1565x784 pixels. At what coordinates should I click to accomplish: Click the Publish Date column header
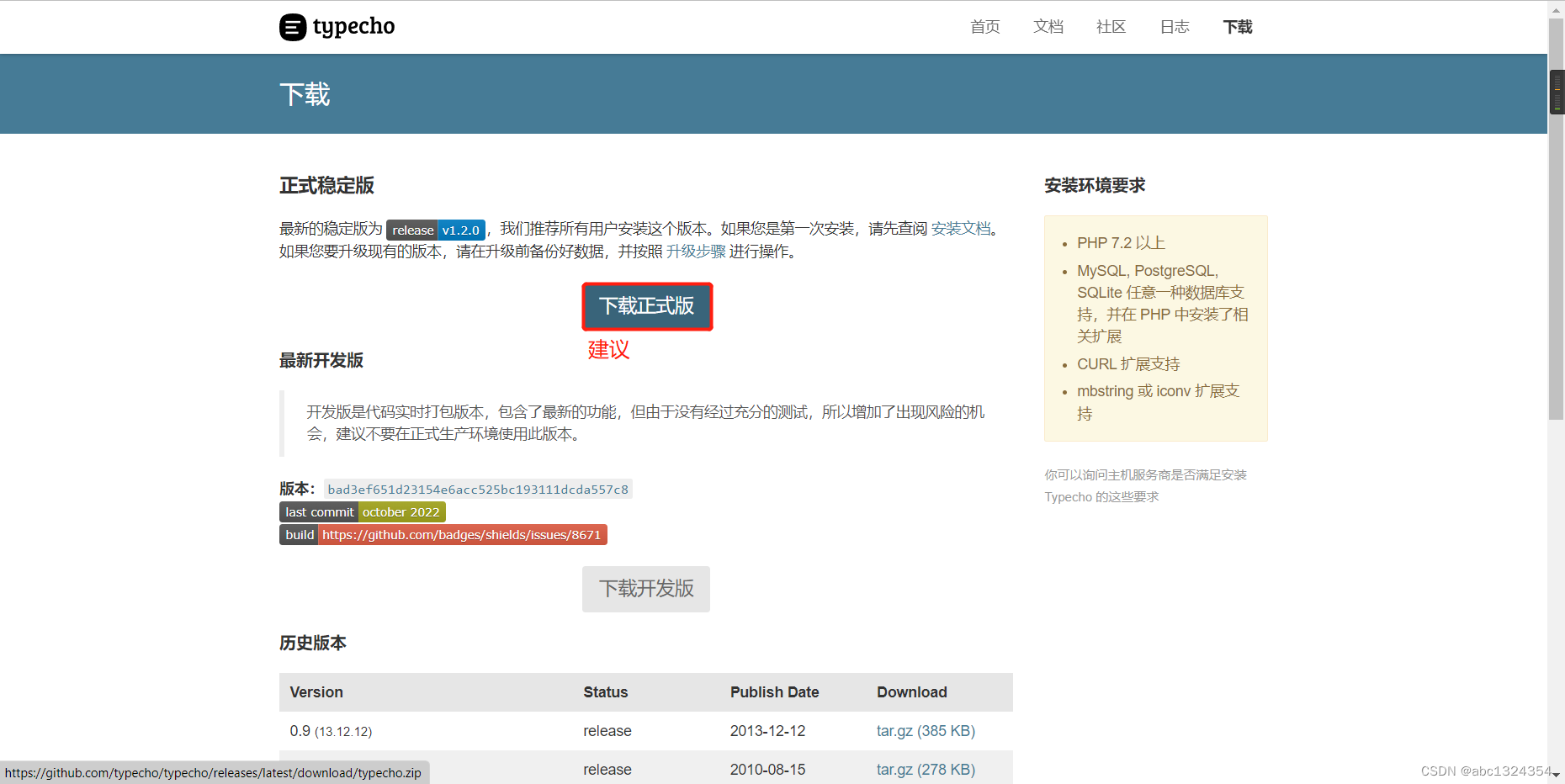point(774,691)
